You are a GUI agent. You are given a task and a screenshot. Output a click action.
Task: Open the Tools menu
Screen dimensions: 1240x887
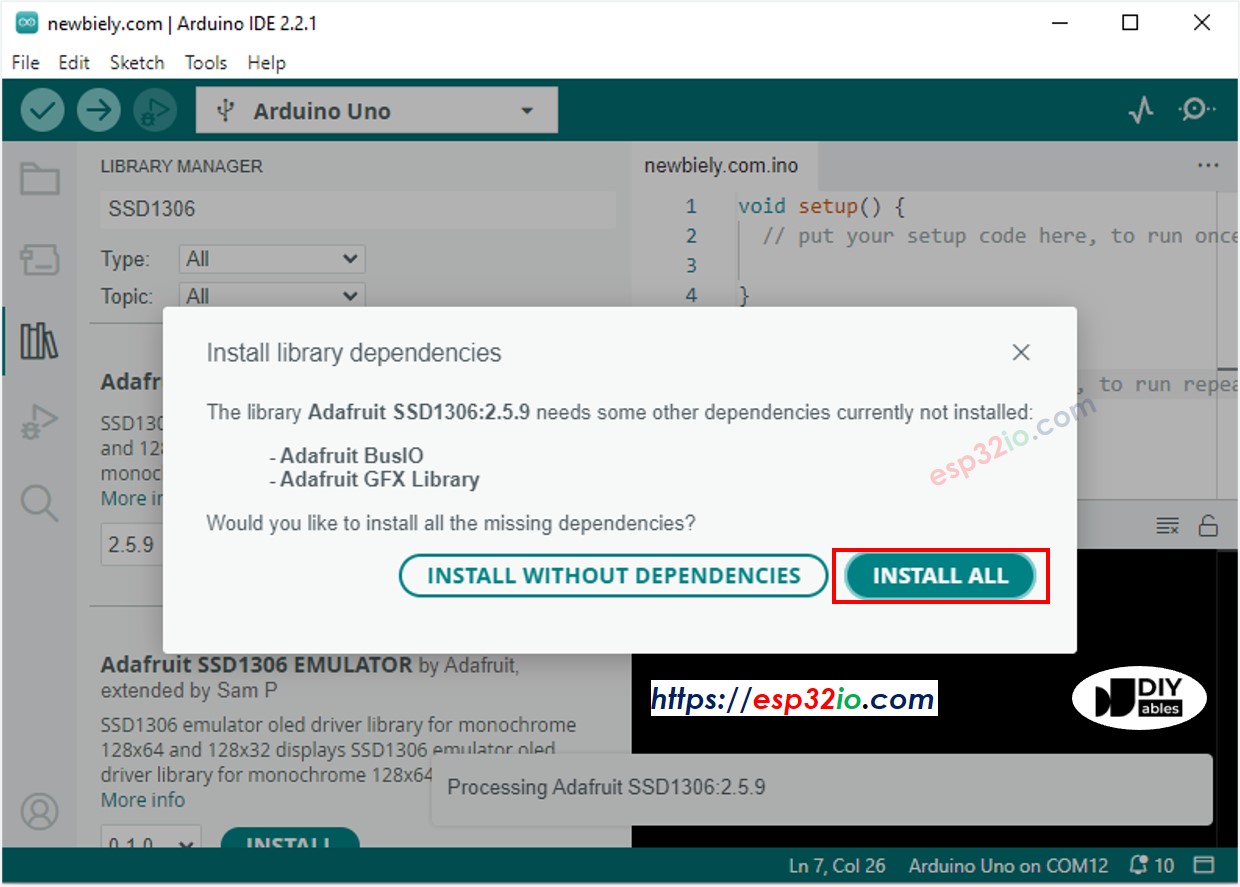coord(205,62)
